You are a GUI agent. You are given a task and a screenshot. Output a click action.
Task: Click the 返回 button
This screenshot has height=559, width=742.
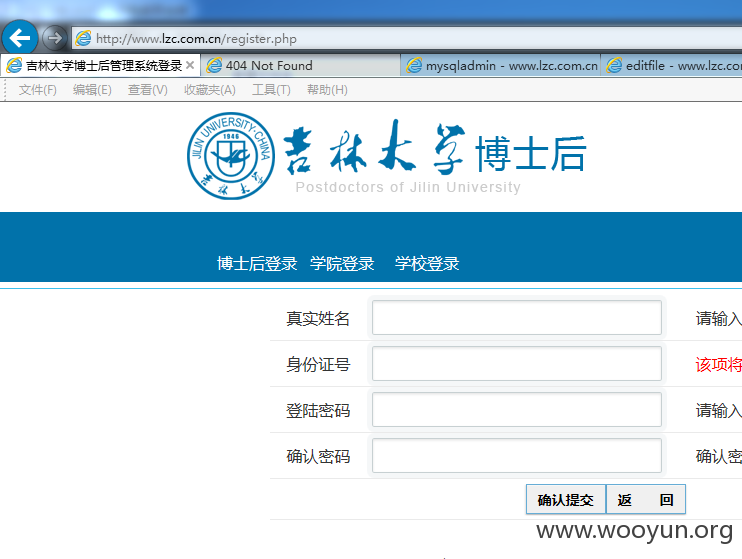coord(645,499)
